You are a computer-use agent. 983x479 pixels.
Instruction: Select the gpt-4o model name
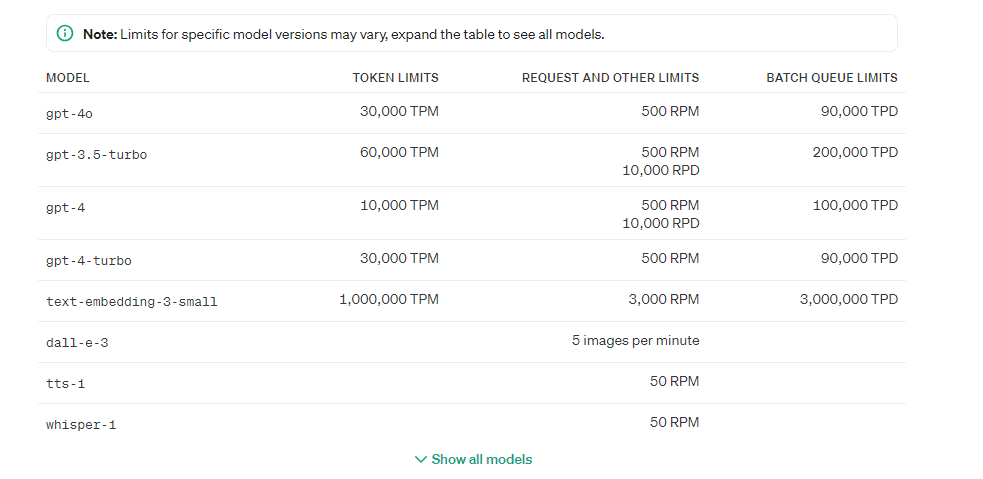coord(69,114)
